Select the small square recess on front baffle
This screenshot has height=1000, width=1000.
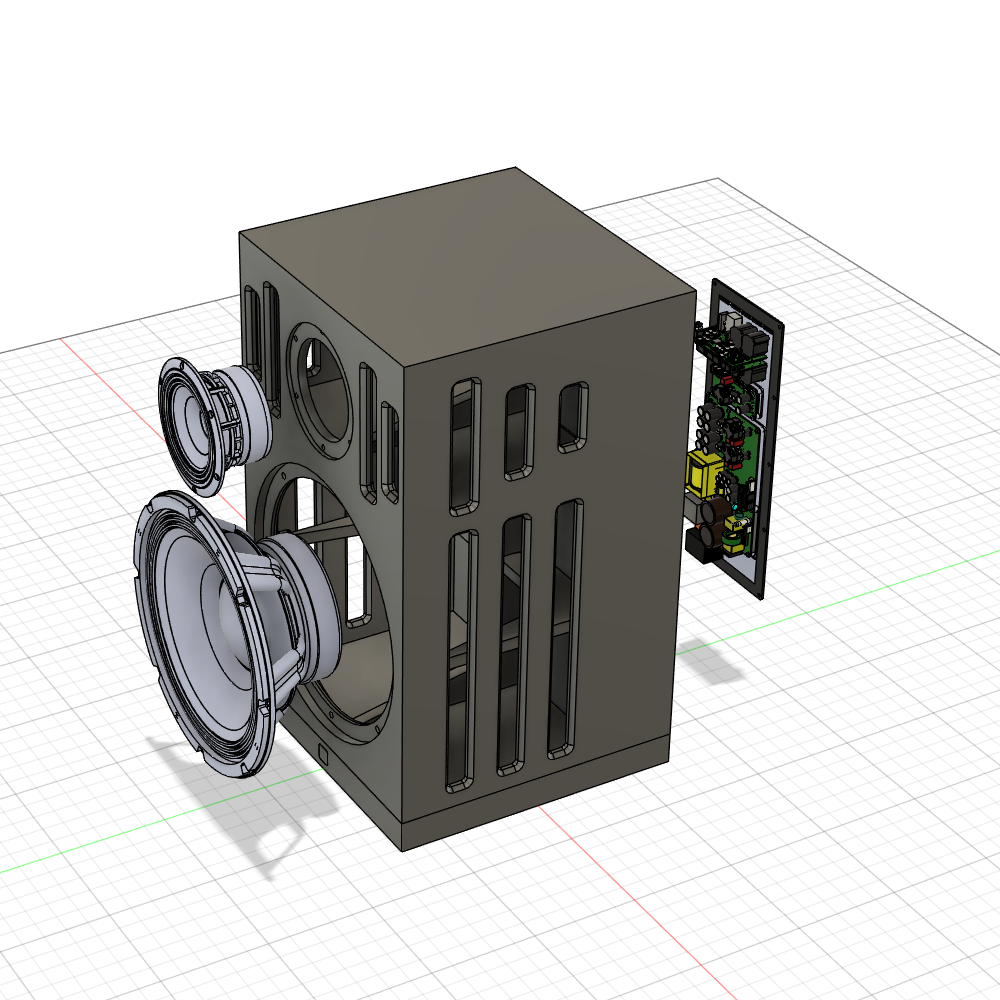[x=323, y=750]
